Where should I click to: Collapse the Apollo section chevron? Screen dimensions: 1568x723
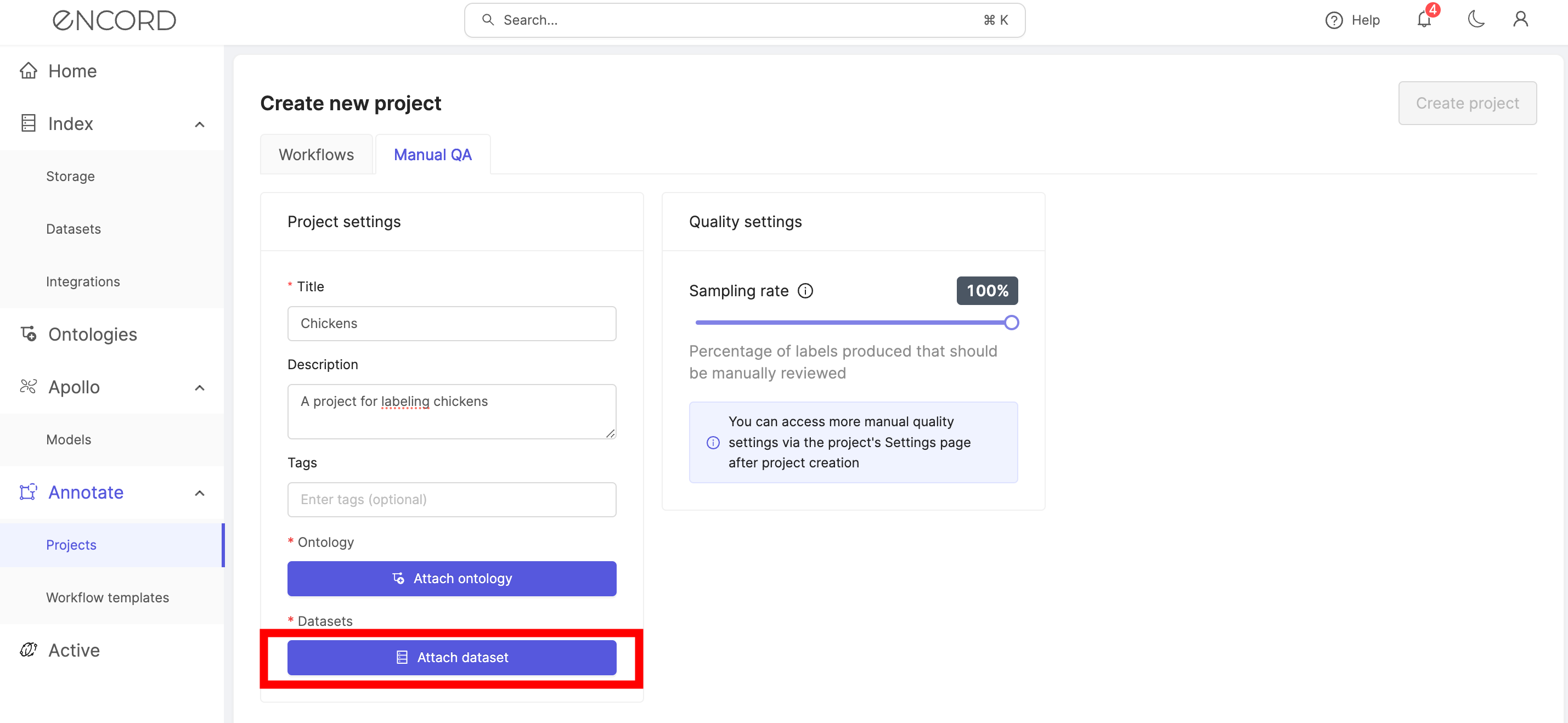tap(200, 388)
